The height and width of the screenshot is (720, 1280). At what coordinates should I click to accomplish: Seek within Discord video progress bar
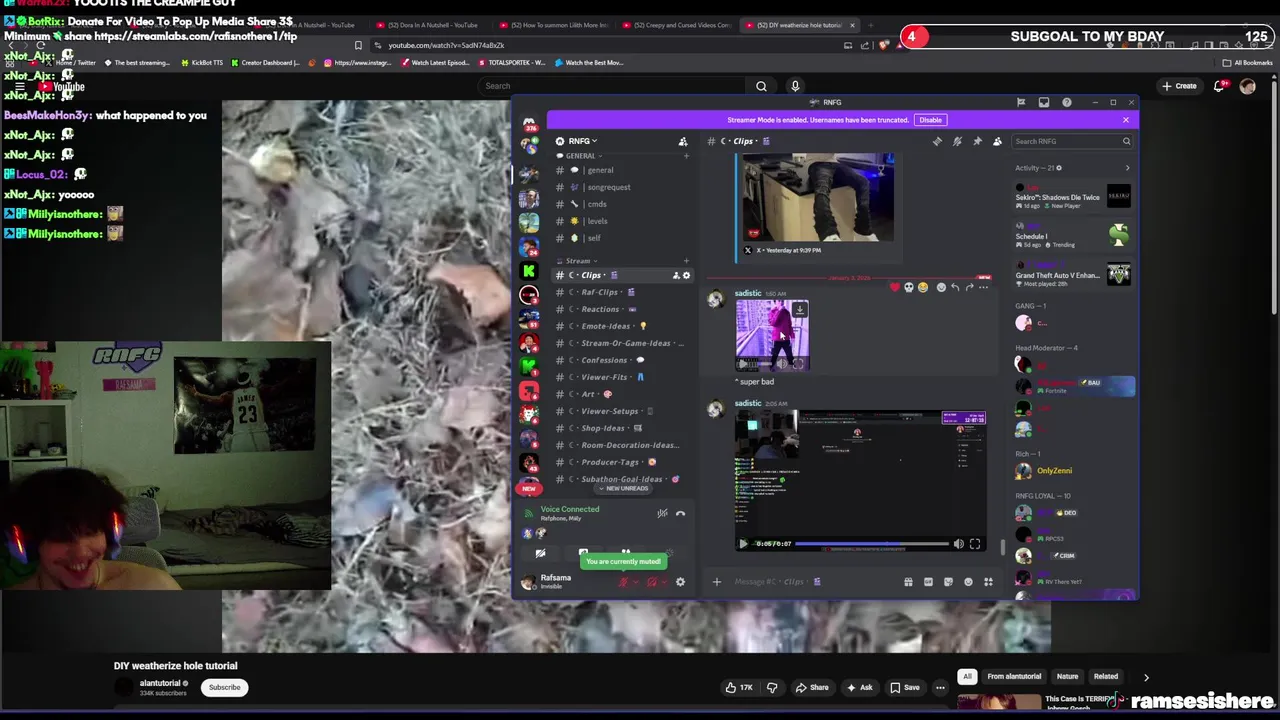point(872,544)
